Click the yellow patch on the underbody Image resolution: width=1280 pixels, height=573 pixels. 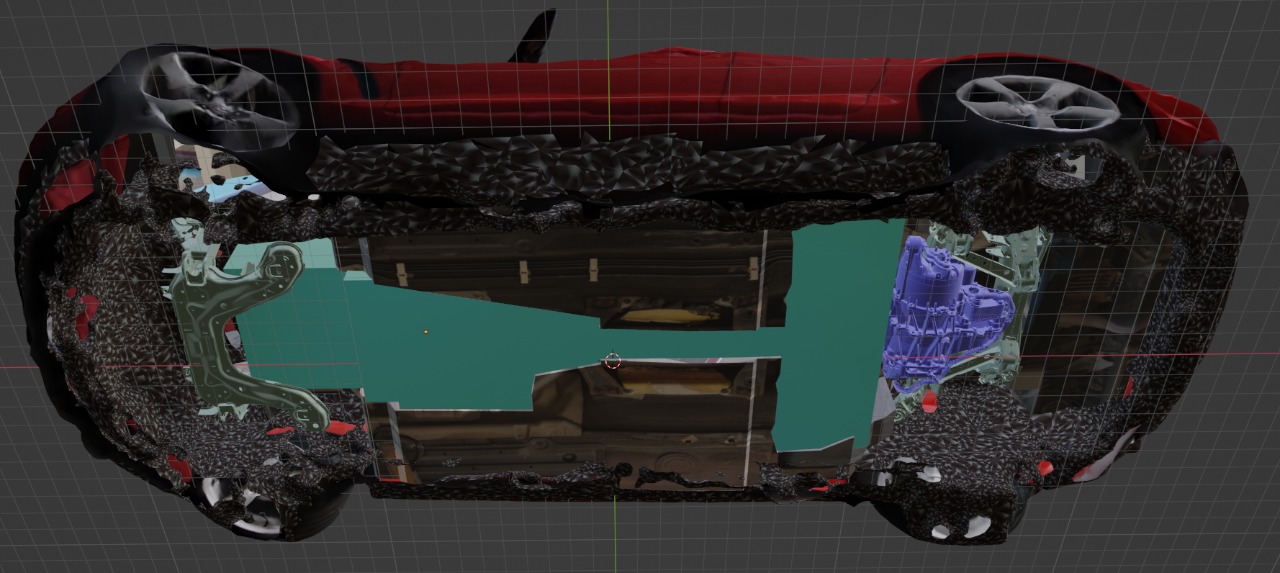[660, 316]
